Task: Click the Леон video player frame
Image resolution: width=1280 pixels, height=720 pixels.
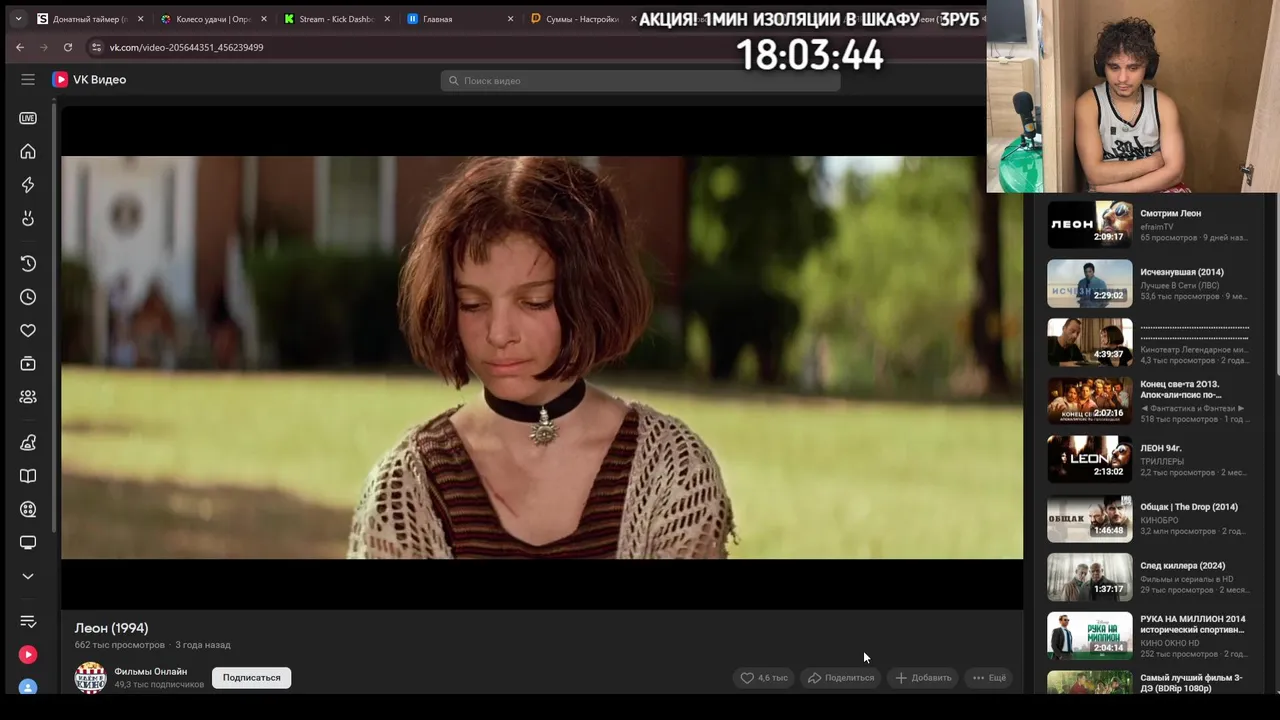Action: point(542,357)
